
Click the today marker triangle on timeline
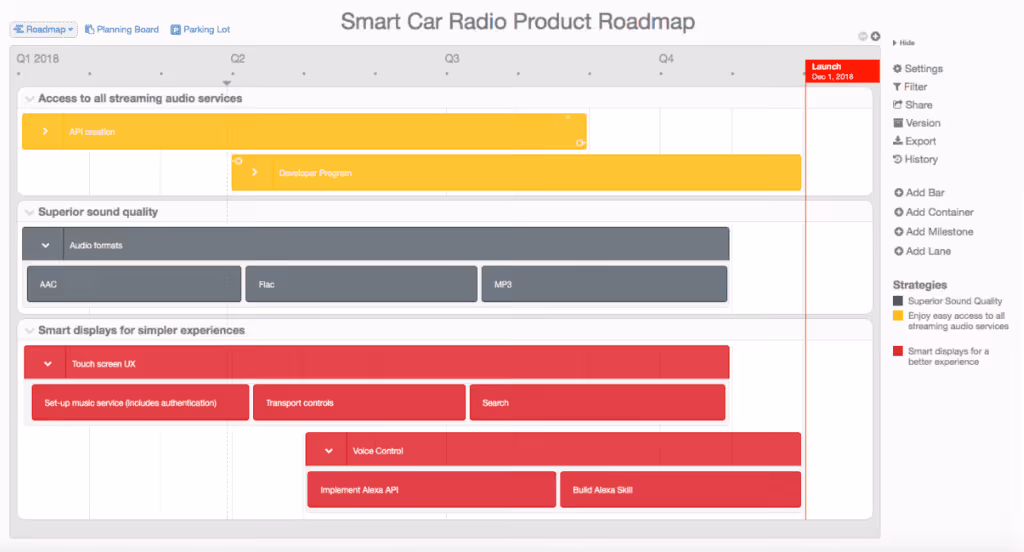tap(227, 83)
